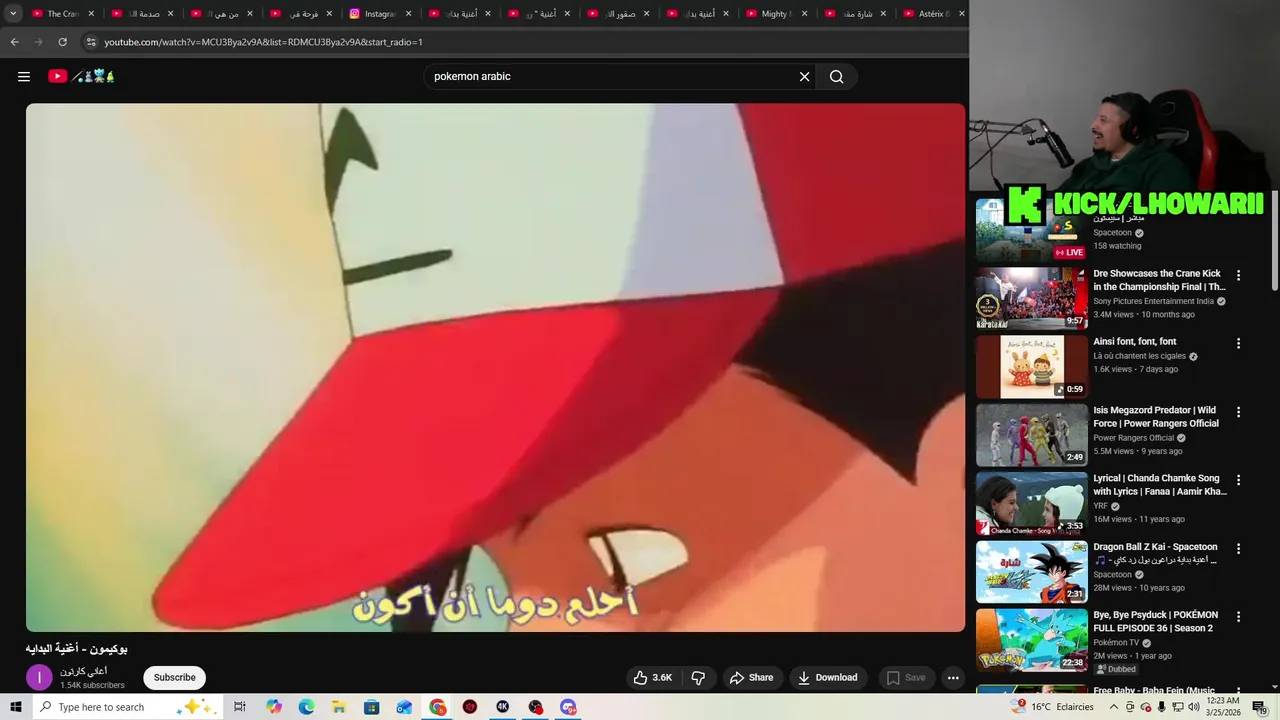Open Isis Megazord Predator thumbnail

point(1031,435)
